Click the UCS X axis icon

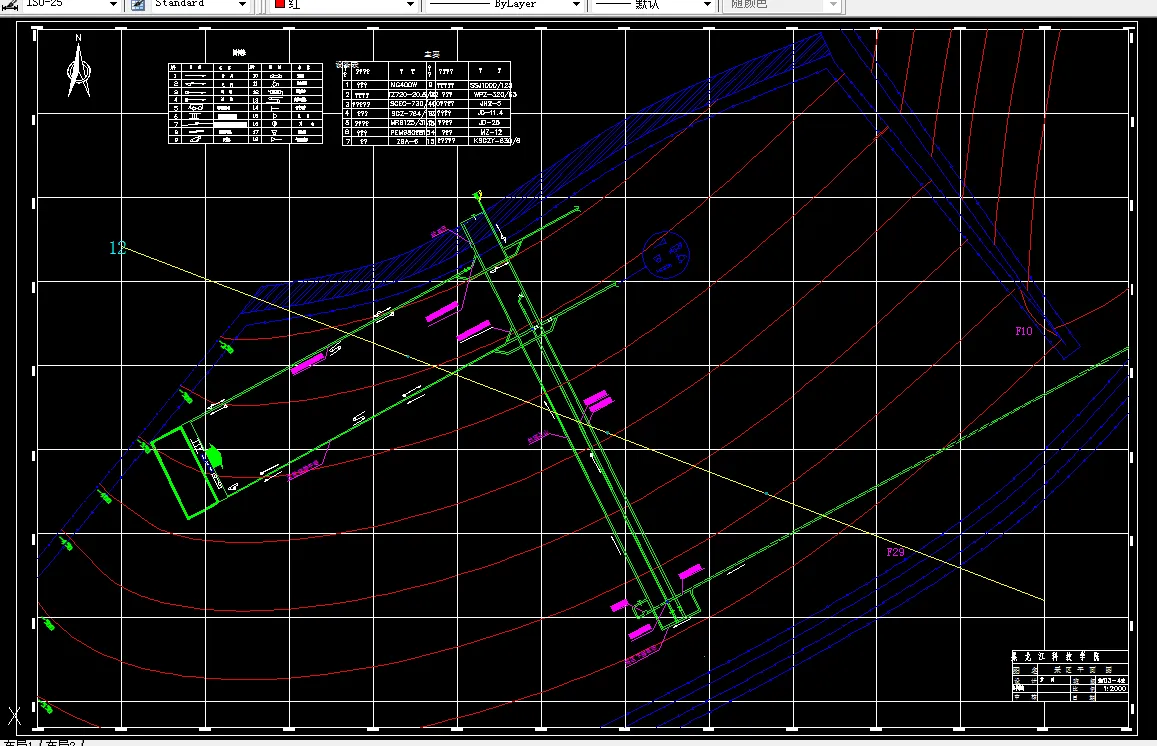13,715
